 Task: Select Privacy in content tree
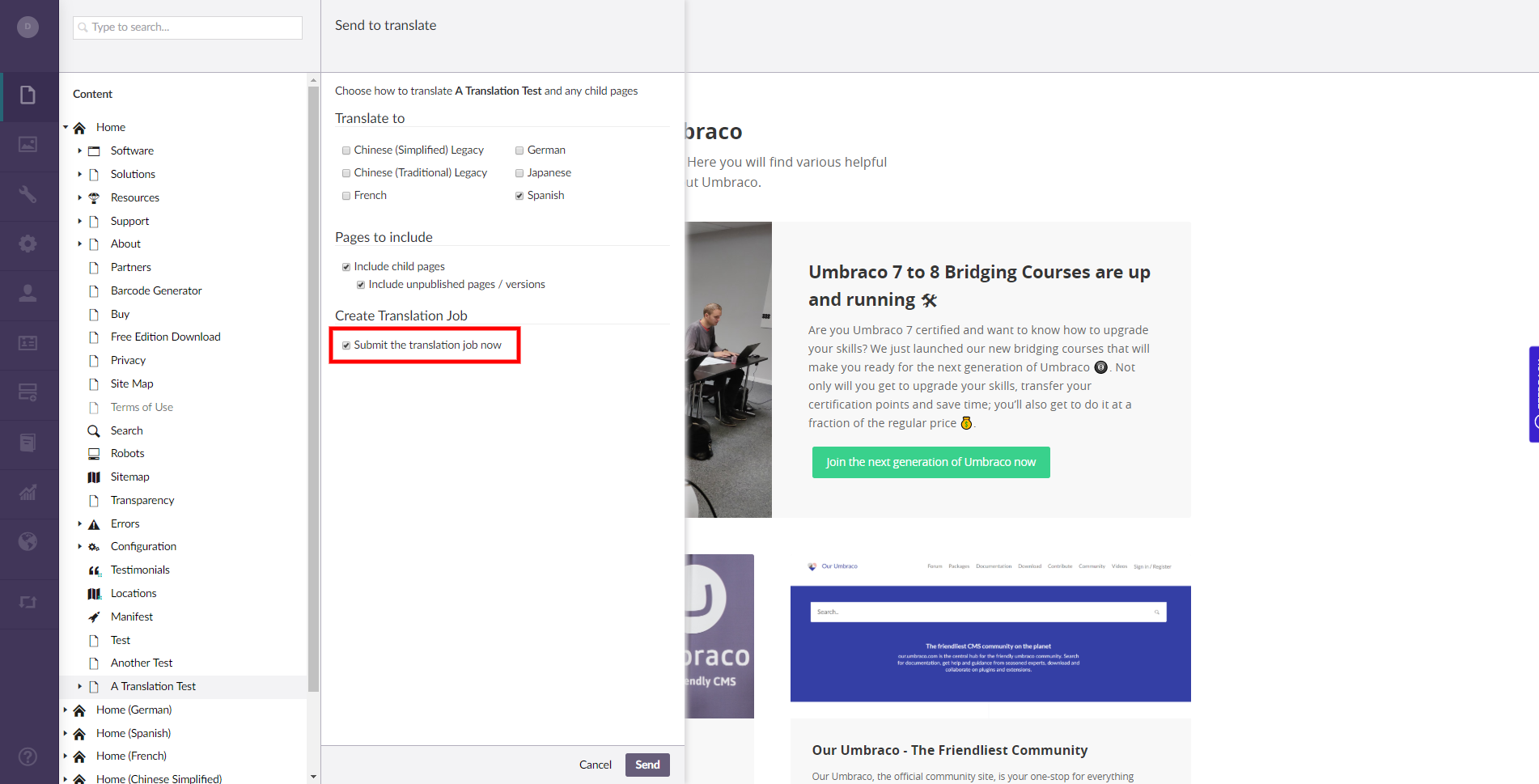click(128, 360)
